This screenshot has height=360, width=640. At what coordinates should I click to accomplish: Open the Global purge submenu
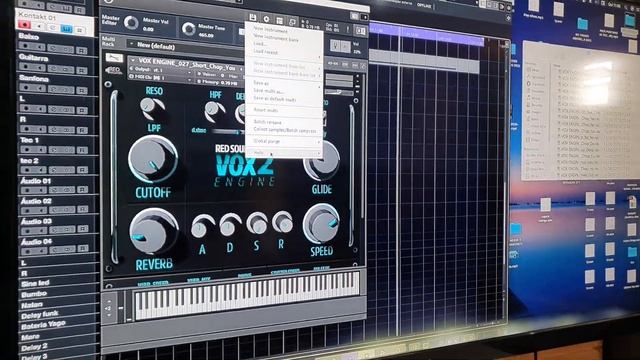(284, 141)
